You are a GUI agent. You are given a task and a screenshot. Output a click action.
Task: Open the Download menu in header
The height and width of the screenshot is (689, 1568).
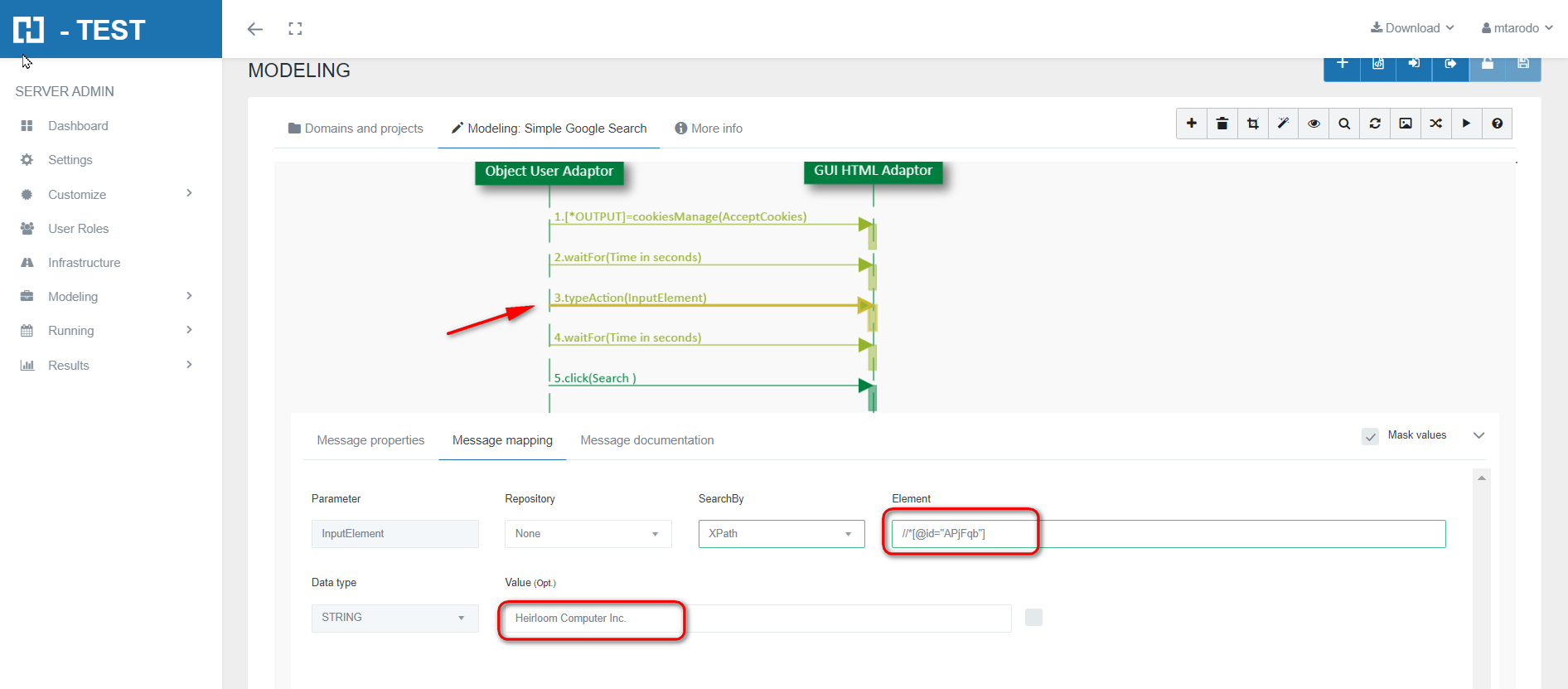[x=1412, y=28]
